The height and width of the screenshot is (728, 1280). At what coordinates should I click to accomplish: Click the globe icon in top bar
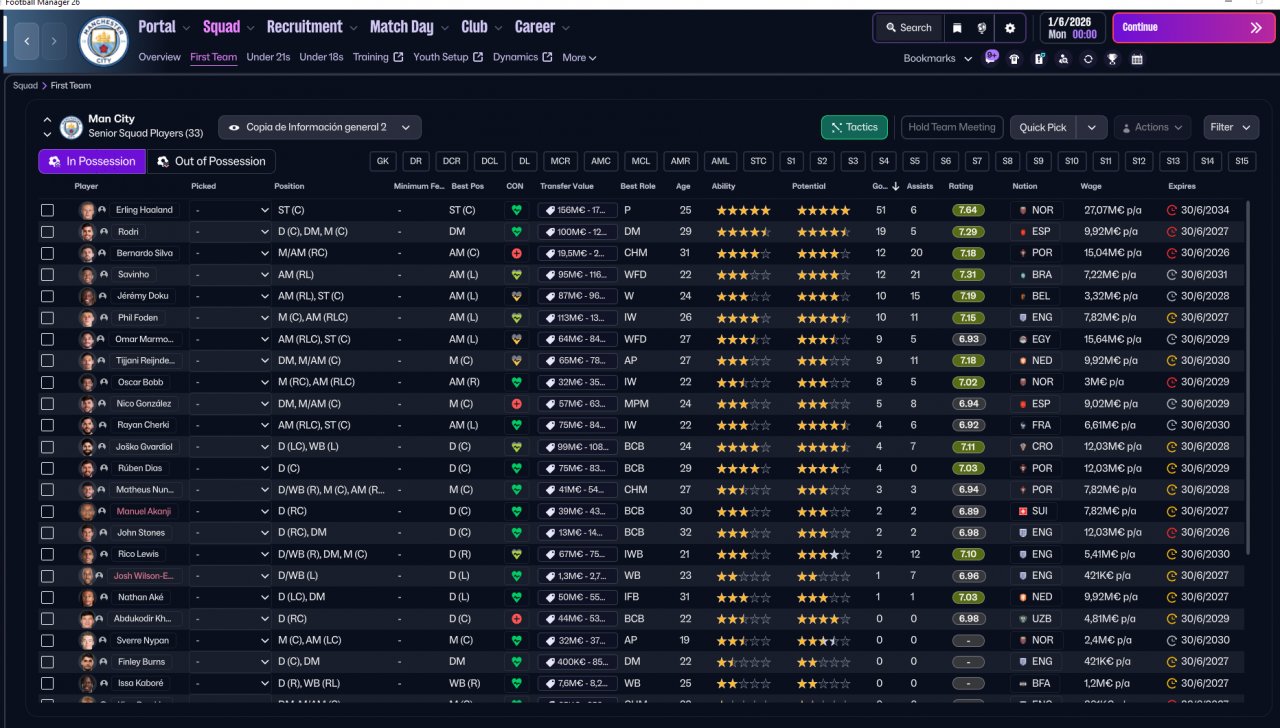(983, 28)
